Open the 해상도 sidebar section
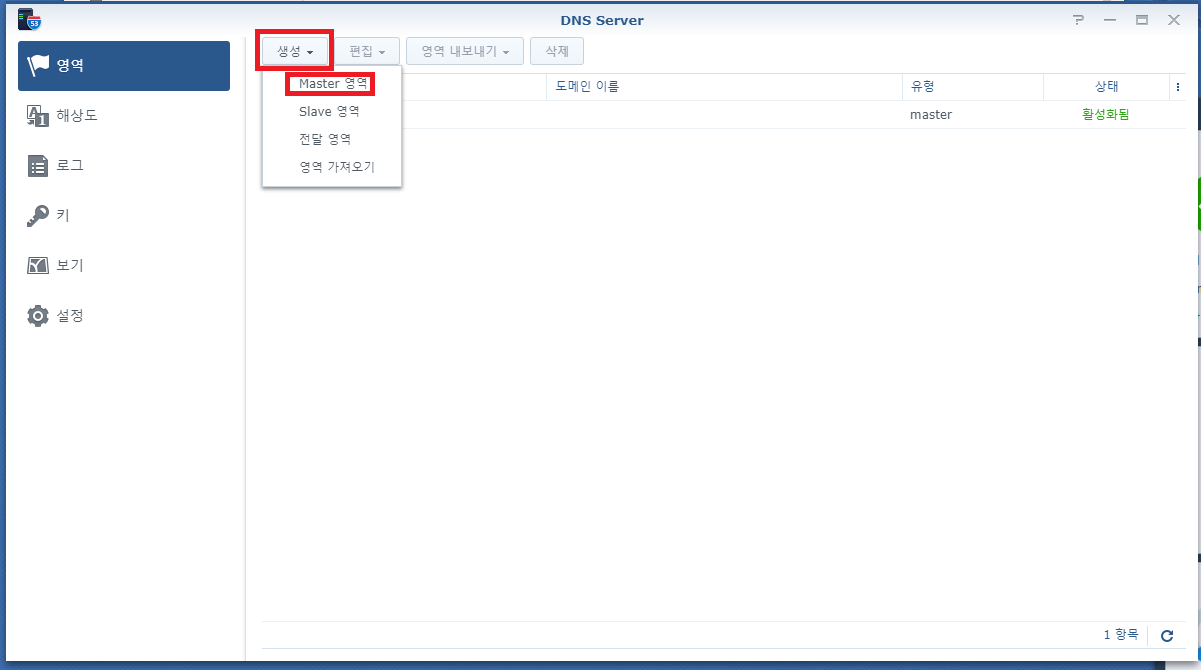 pyautogui.click(x=124, y=116)
